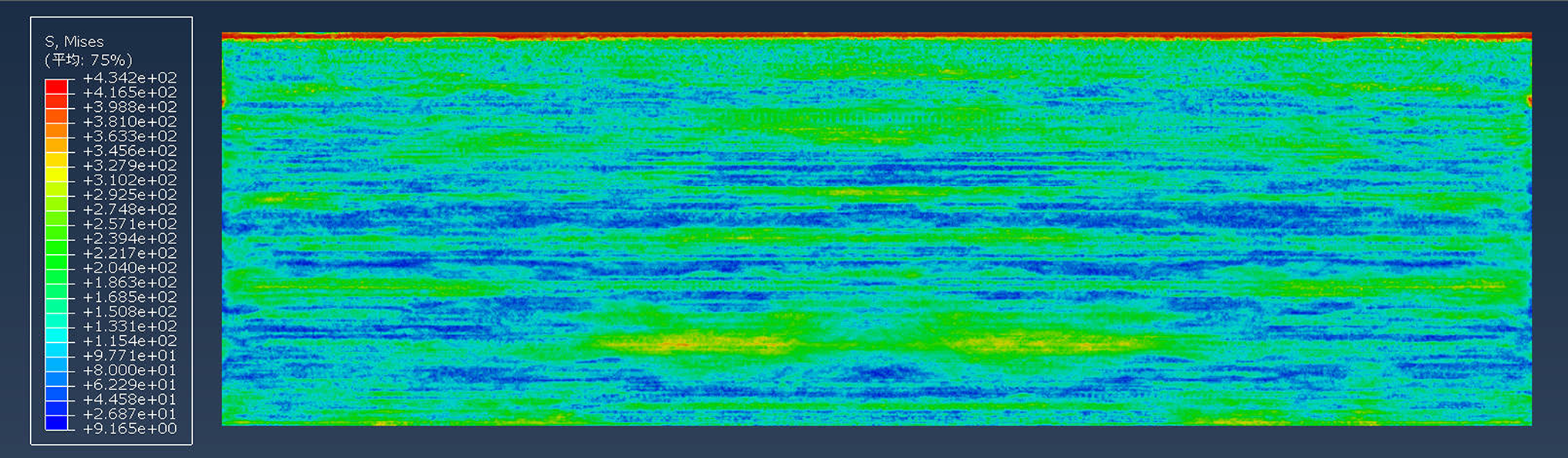Viewport: 1568px width, 458px height.
Task: Pick the darkest blue bottom legend swatch
Action: click(56, 422)
